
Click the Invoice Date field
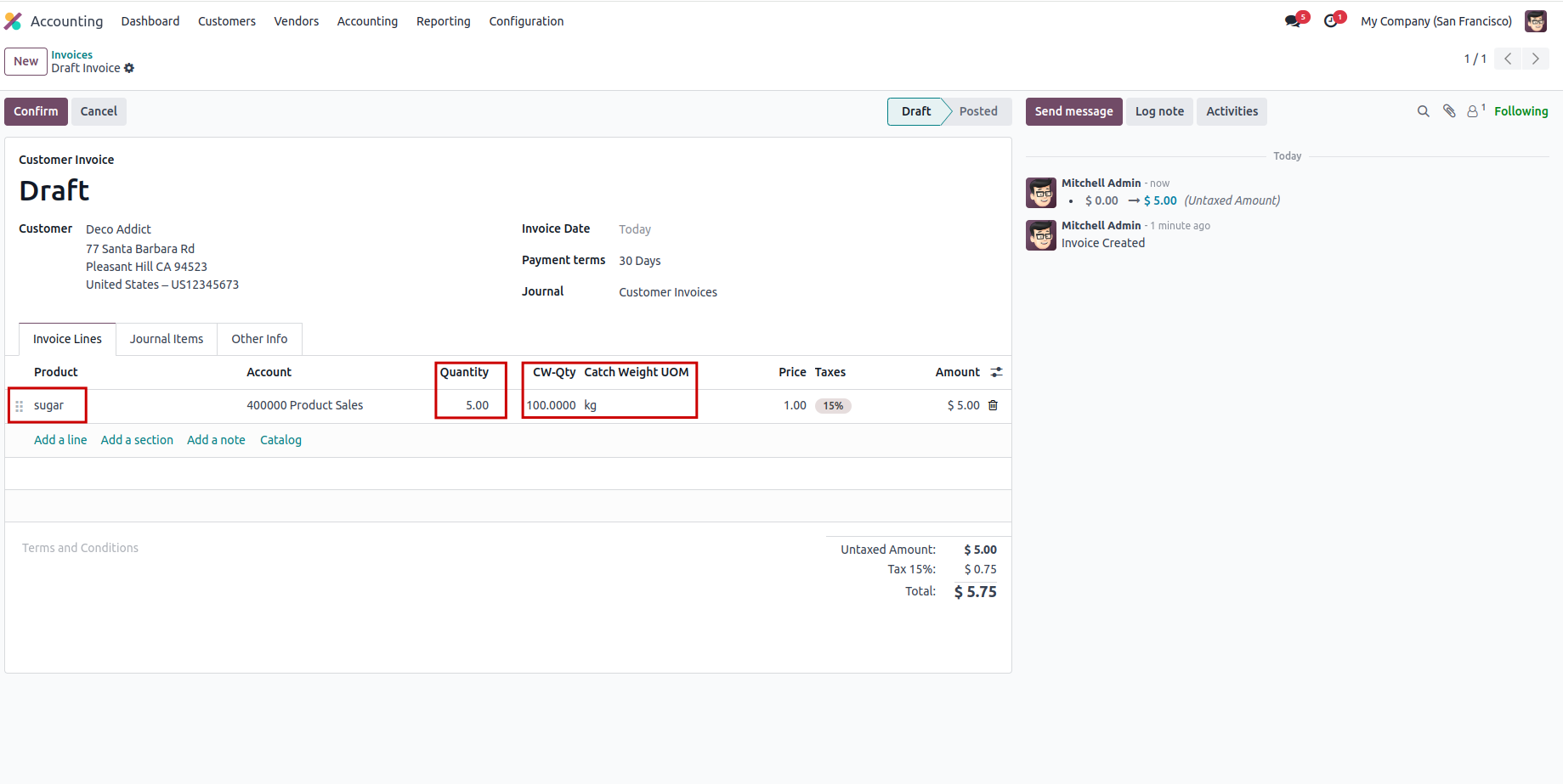(x=634, y=229)
